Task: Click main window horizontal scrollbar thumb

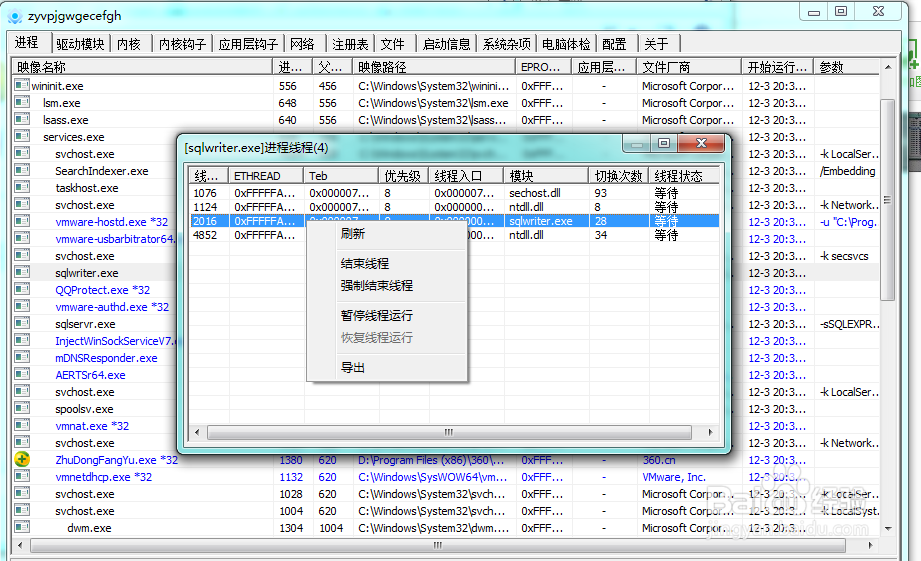Action: [438, 545]
